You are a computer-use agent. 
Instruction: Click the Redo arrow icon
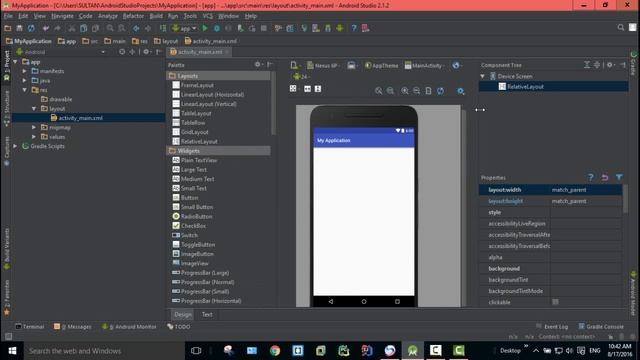click(57, 28)
